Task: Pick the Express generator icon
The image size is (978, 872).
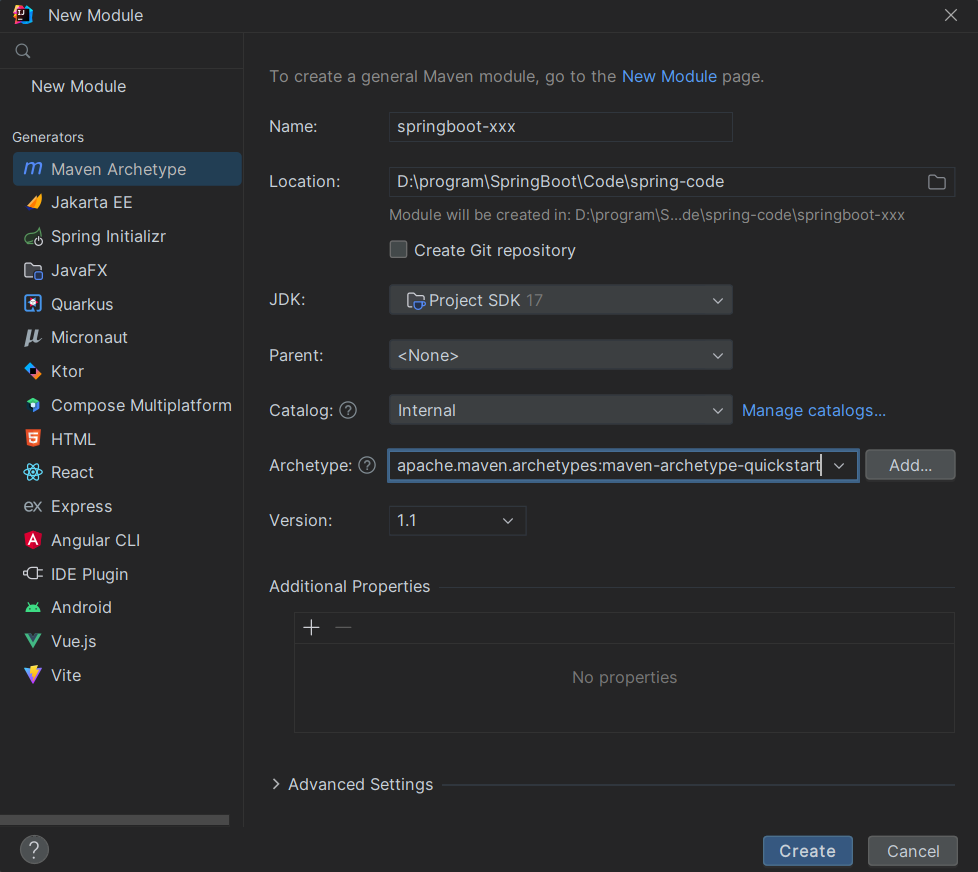Action: tap(33, 506)
